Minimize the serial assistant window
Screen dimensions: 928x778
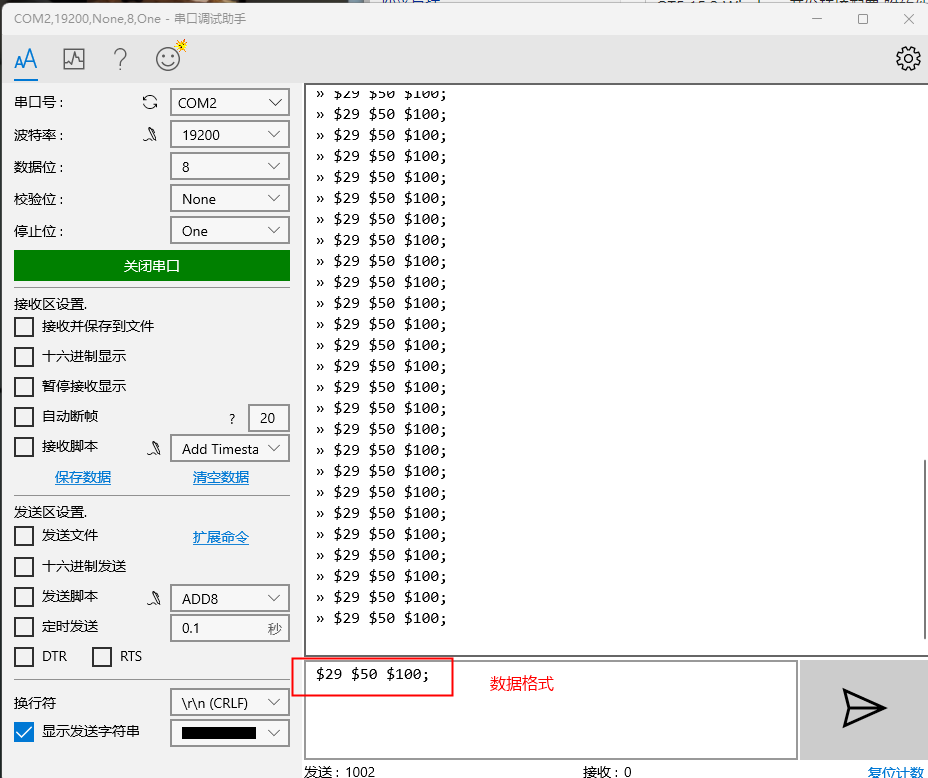(817, 19)
